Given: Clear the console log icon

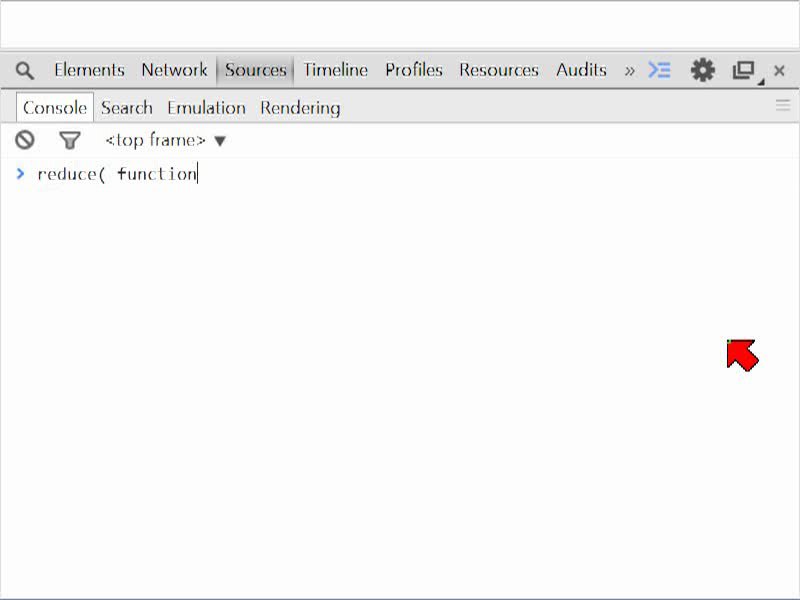Looking at the screenshot, I should pyautogui.click(x=24, y=140).
